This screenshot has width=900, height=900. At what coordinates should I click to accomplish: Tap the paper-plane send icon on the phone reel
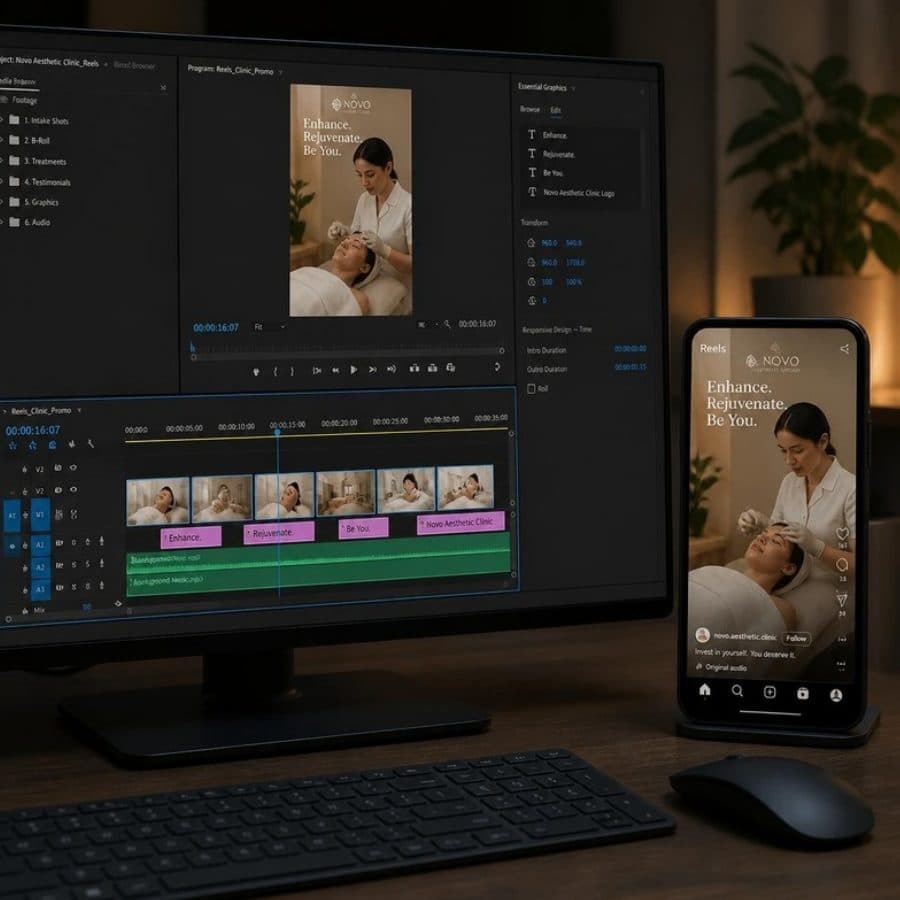tap(842, 600)
